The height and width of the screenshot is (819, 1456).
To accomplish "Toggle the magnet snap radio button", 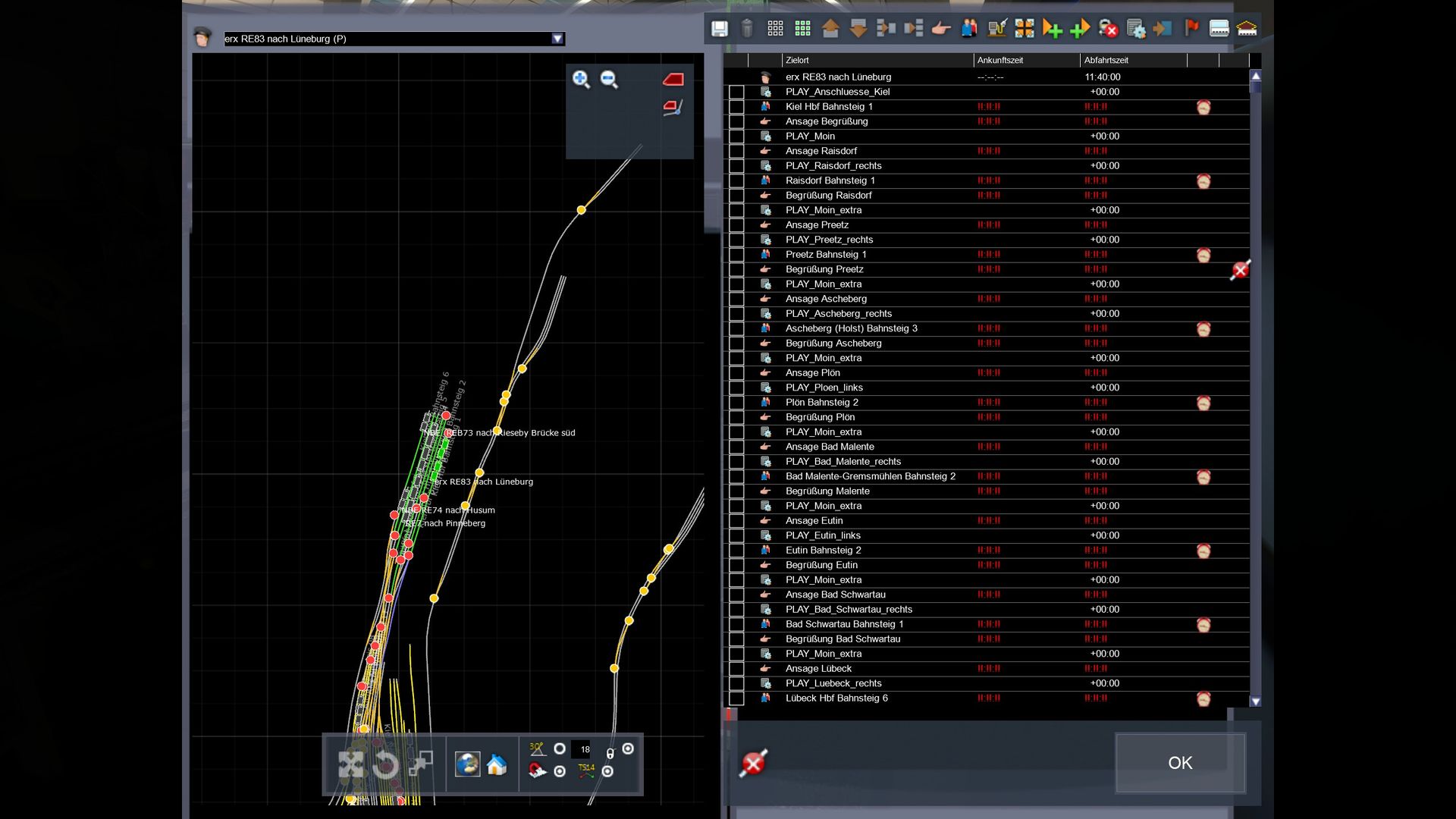I will [x=560, y=771].
